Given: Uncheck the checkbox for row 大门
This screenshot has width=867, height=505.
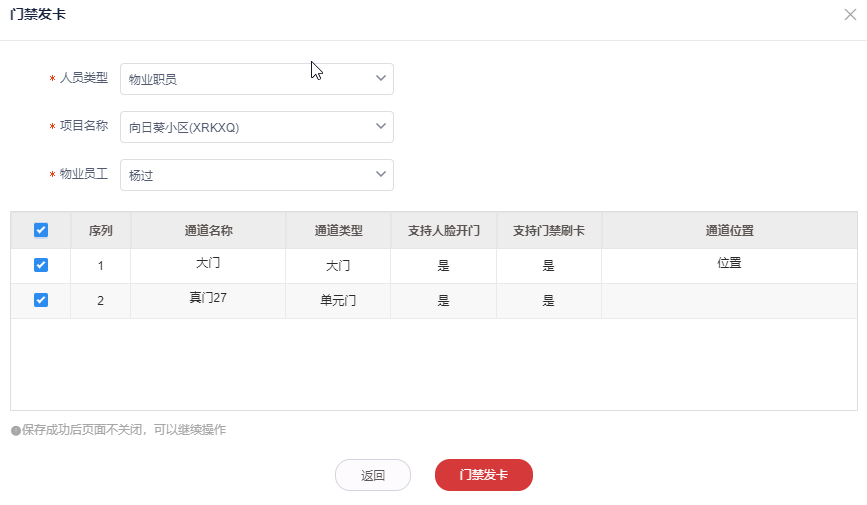Looking at the screenshot, I should (x=41, y=265).
